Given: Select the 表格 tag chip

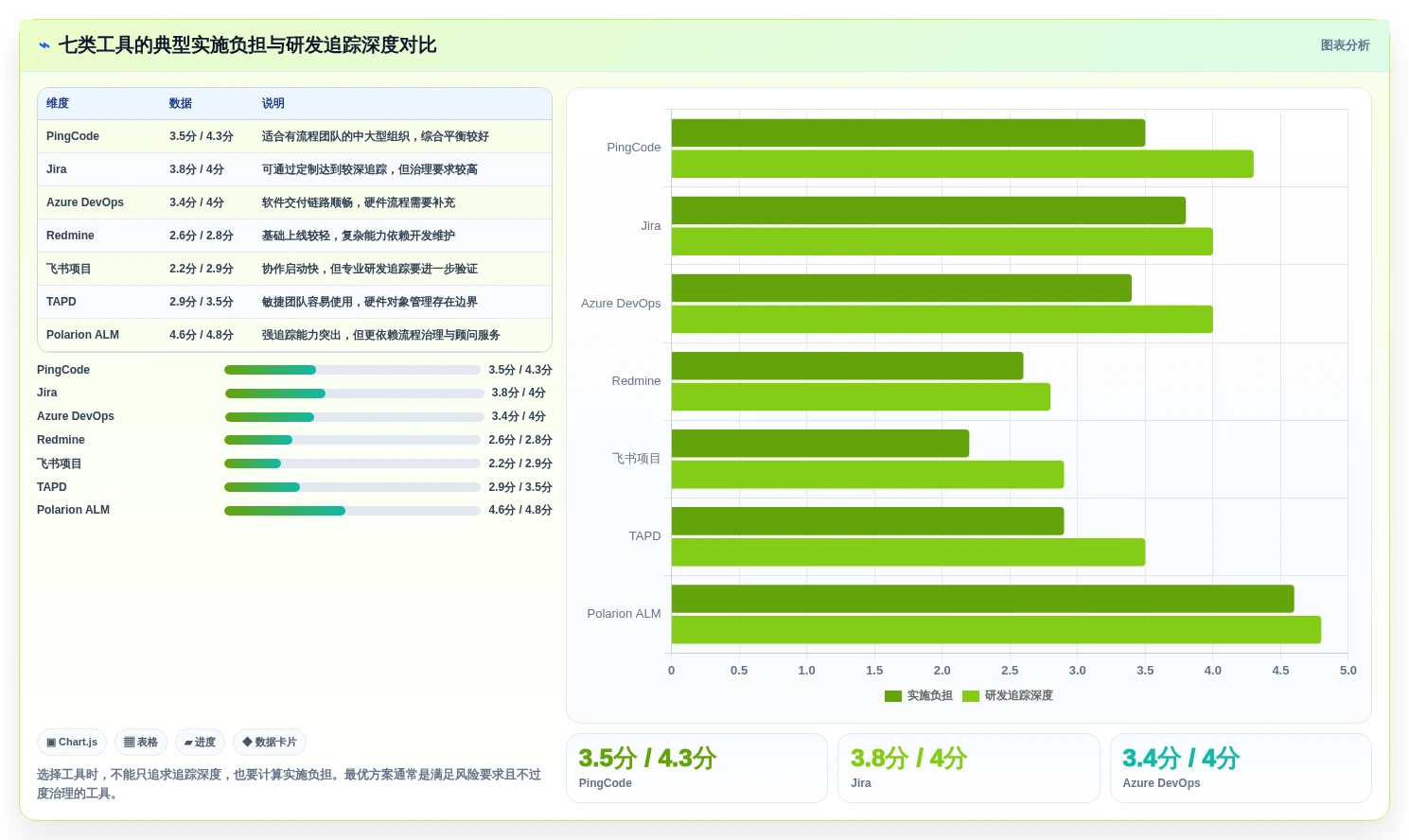Looking at the screenshot, I should click(141, 743).
